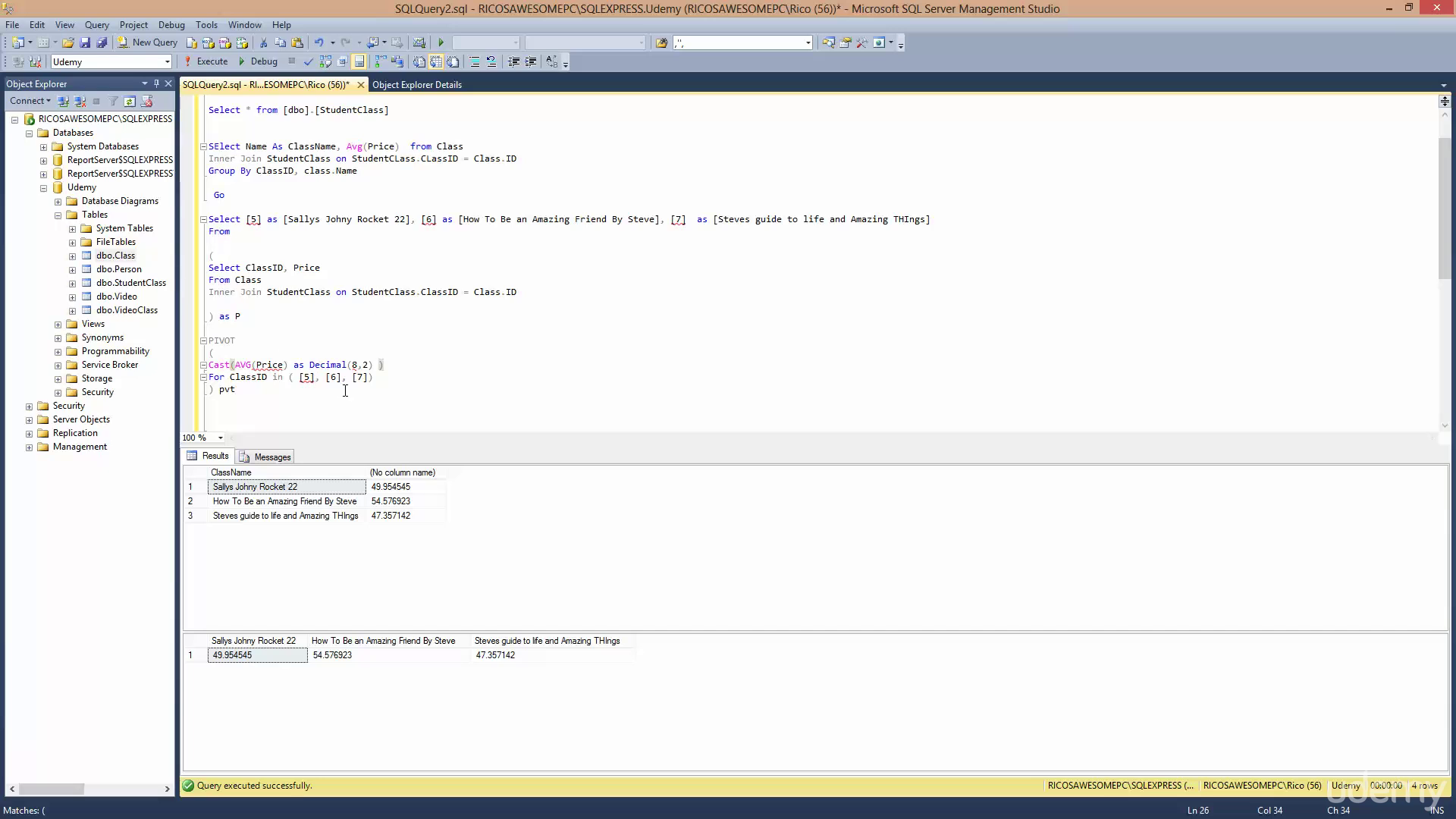Click the Object Explorer filter icon
Viewport: 1456px width, 819px height.
[x=113, y=101]
